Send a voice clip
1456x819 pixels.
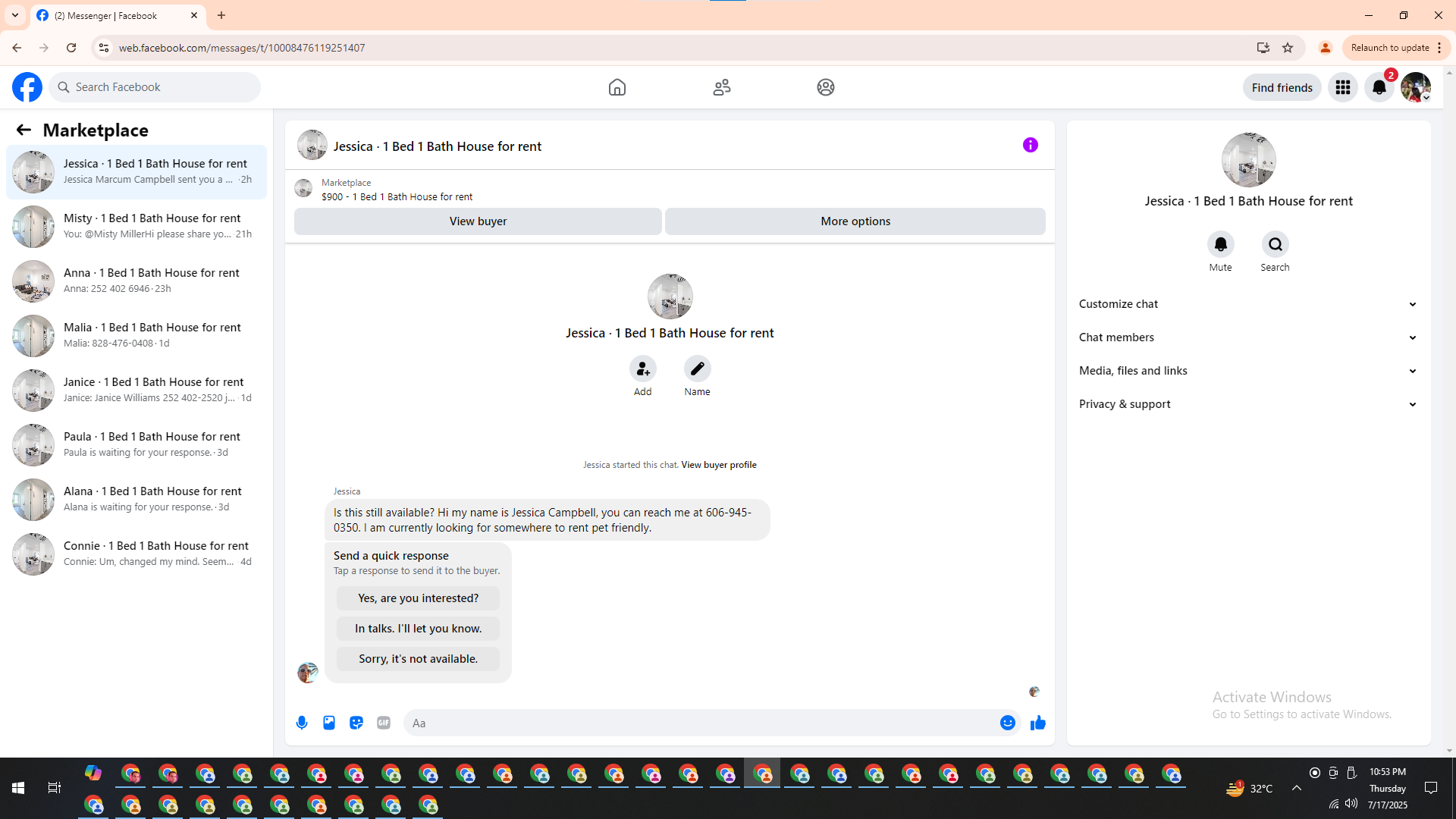tap(302, 723)
